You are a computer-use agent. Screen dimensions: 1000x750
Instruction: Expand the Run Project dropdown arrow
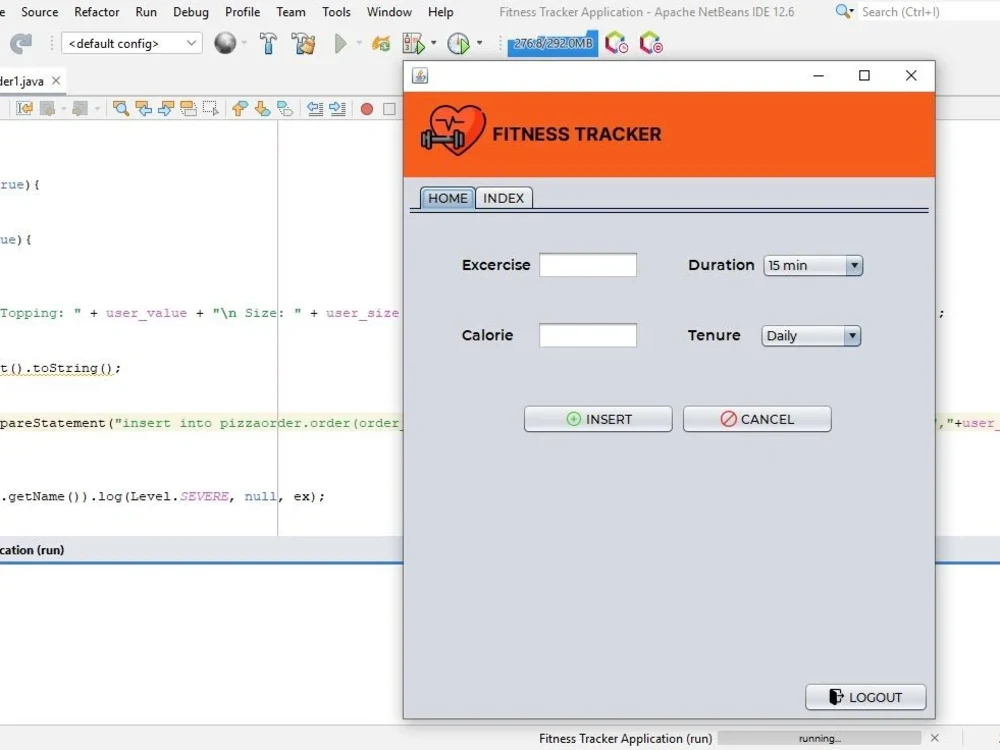(358, 43)
